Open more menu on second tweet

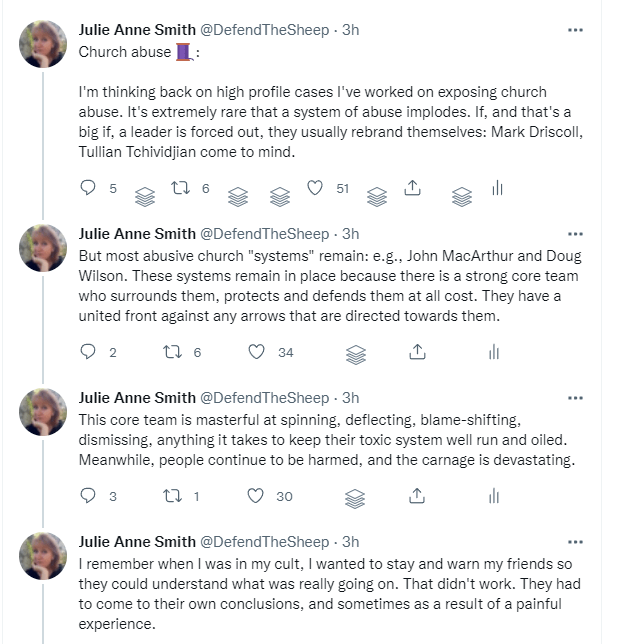[575, 233]
